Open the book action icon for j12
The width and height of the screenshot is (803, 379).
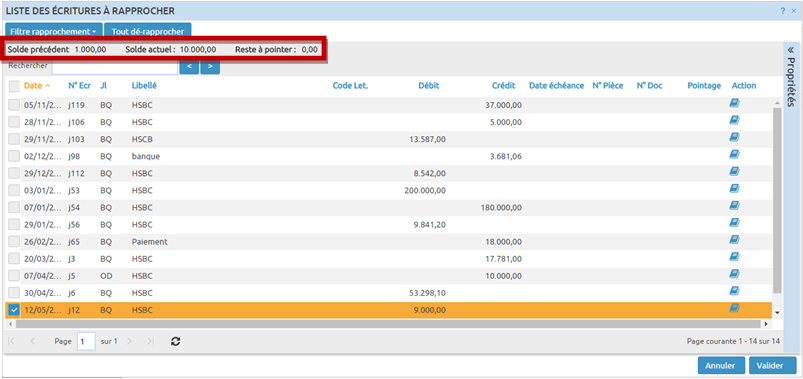coord(734,308)
